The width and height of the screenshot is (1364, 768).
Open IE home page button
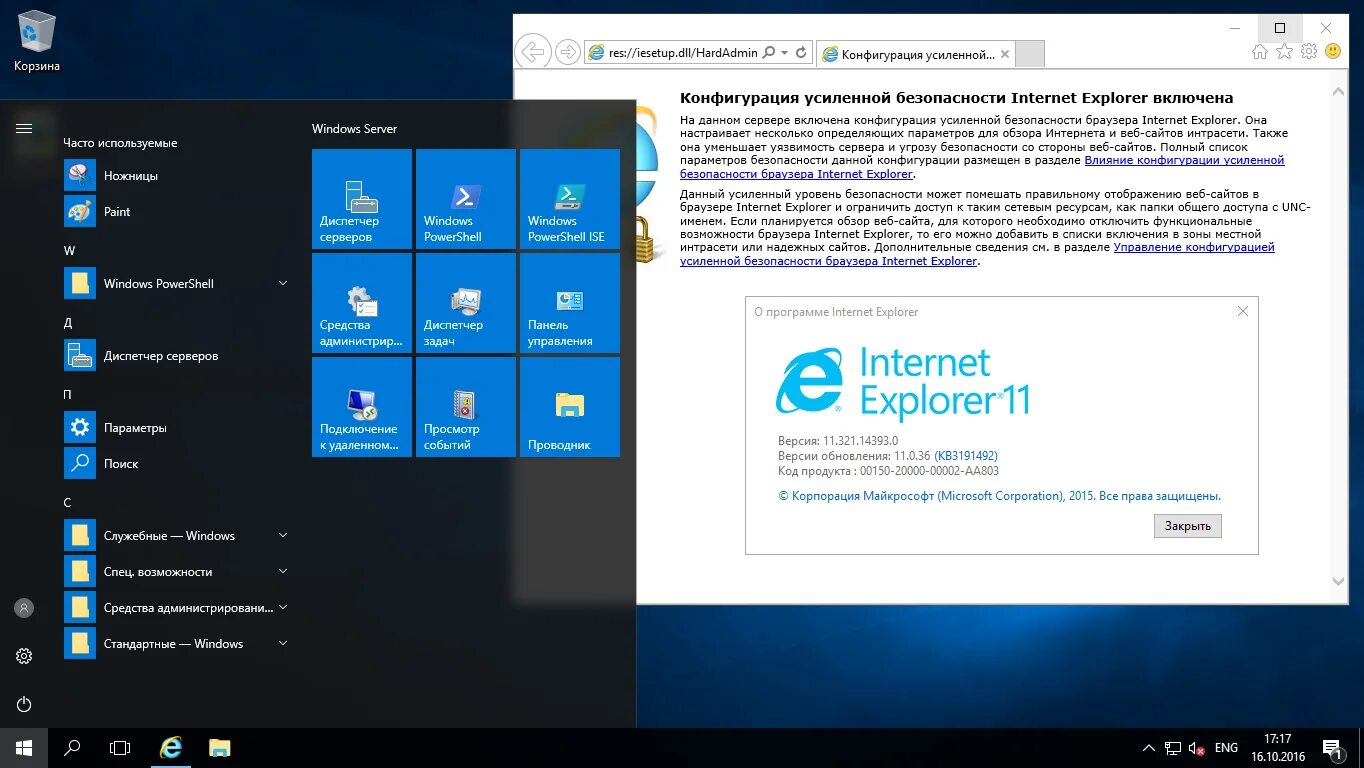[x=1260, y=51]
